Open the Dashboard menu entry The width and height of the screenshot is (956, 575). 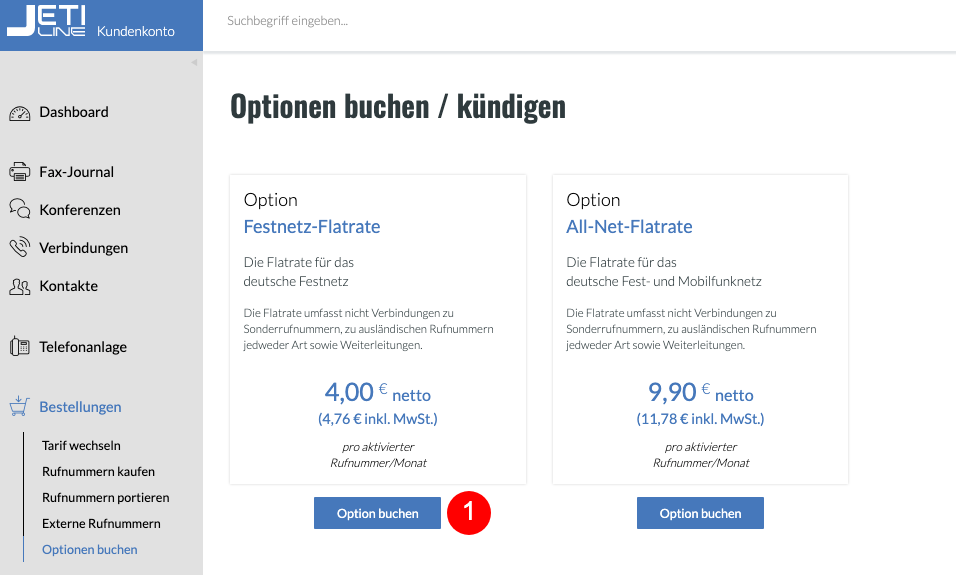click(x=74, y=112)
